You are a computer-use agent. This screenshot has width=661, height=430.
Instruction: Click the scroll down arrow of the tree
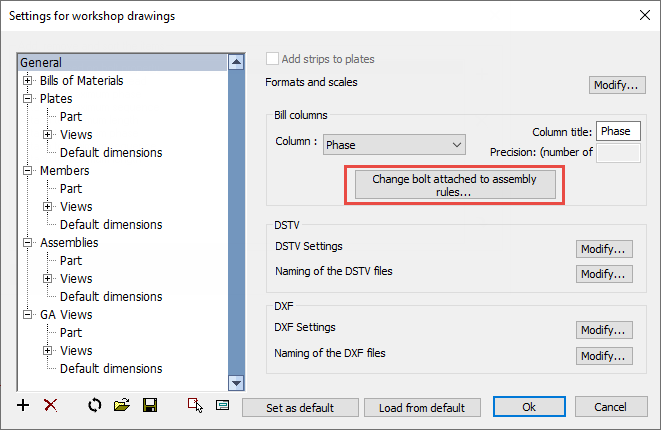[x=236, y=383]
